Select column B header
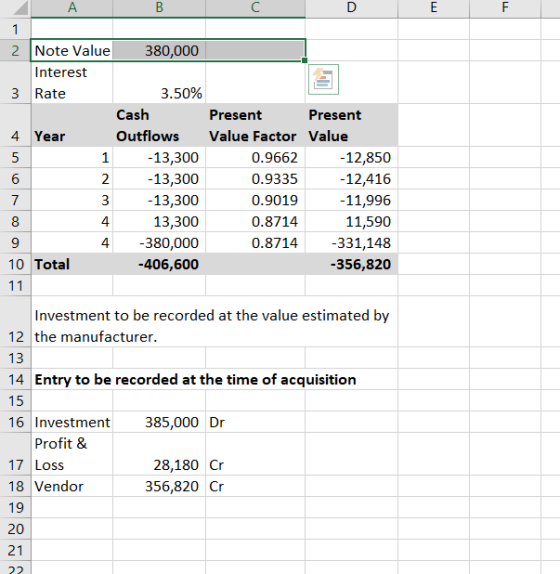 click(x=159, y=8)
